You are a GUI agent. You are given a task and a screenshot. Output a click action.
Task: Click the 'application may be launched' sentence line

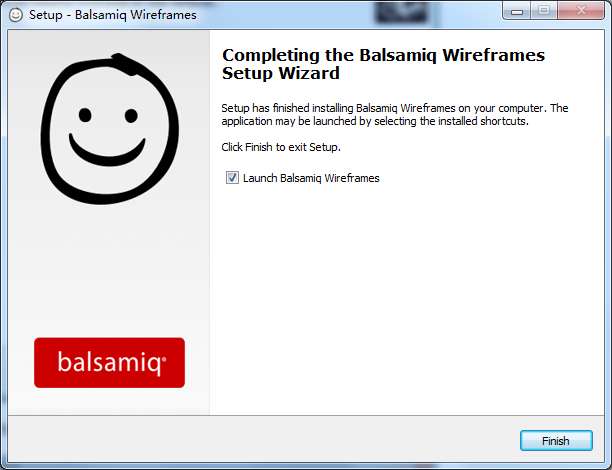pyautogui.click(x=375, y=121)
